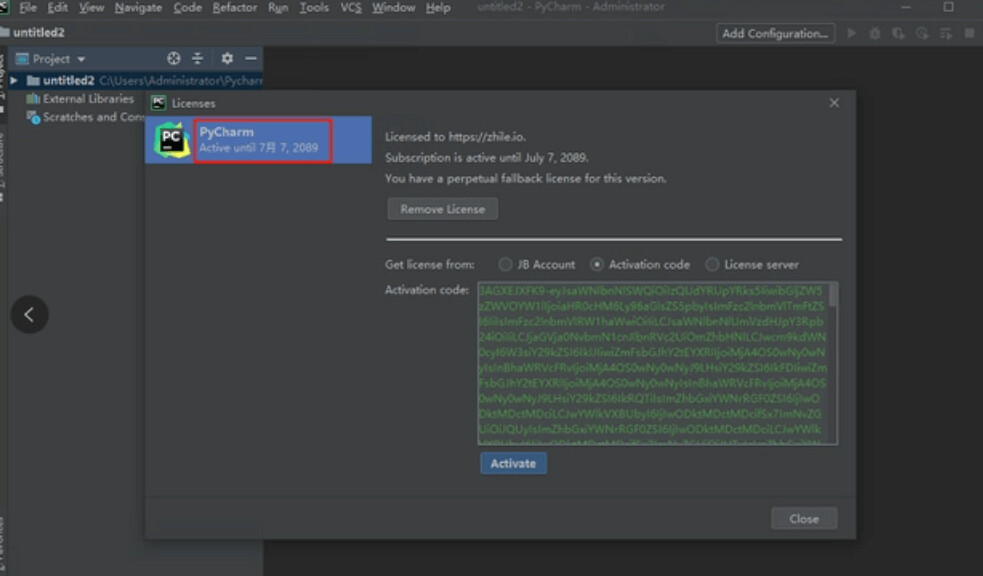The height and width of the screenshot is (576, 983).
Task: Hide the Project panel with minus icon
Action: (x=251, y=58)
